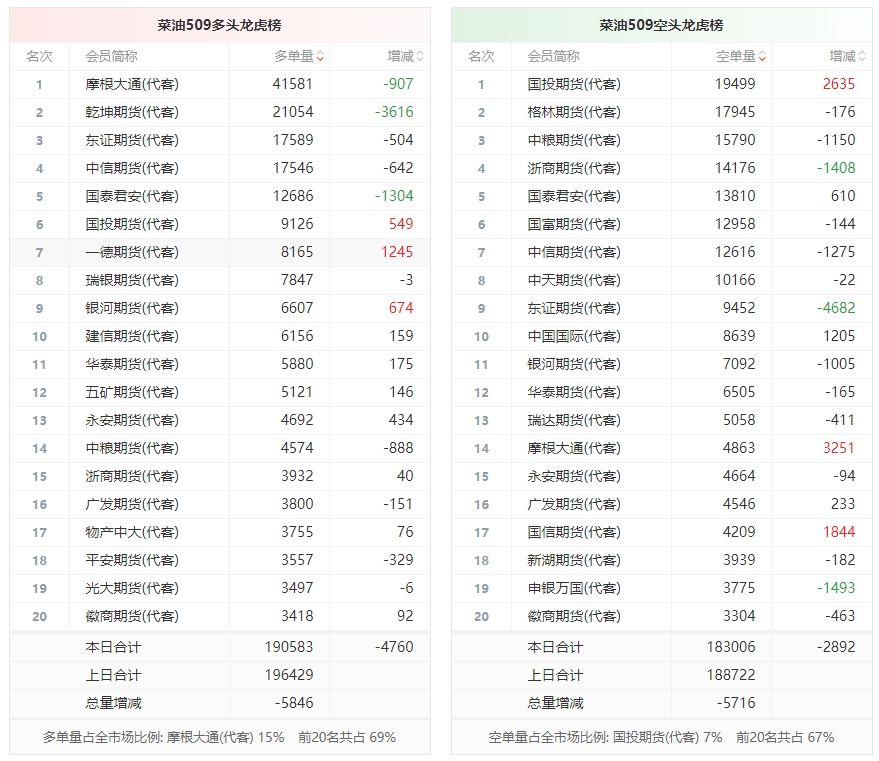Click short 上日合计 total 188722

coord(731,675)
